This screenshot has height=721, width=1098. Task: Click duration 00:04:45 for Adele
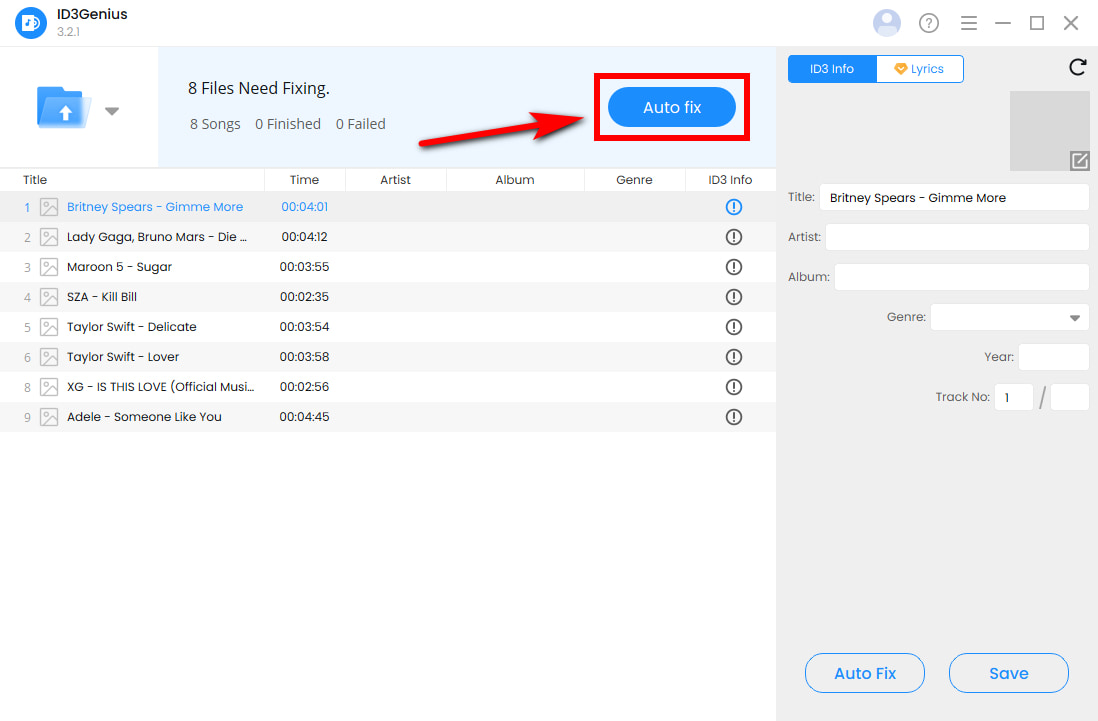pos(304,417)
